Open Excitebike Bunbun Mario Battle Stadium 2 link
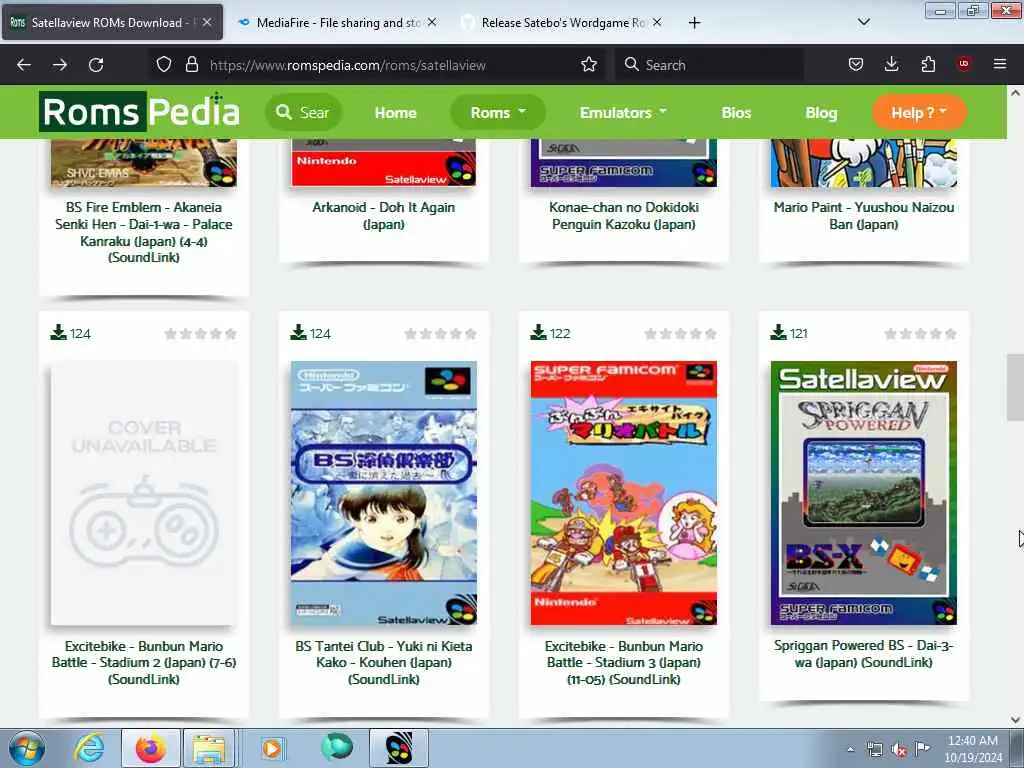Image resolution: width=1024 pixels, height=768 pixels. click(144, 662)
